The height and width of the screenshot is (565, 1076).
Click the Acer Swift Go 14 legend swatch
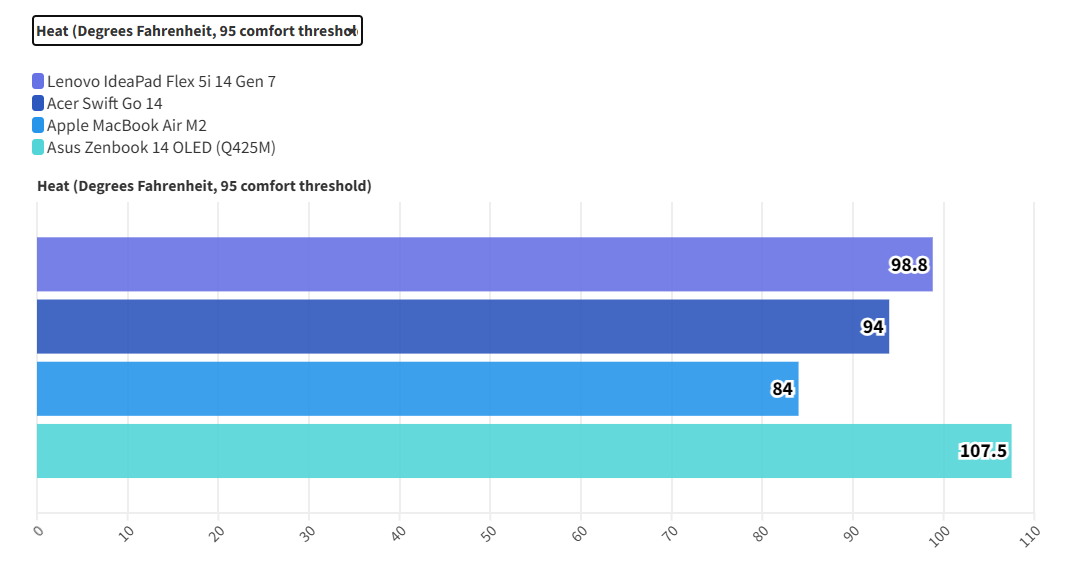[x=38, y=103]
